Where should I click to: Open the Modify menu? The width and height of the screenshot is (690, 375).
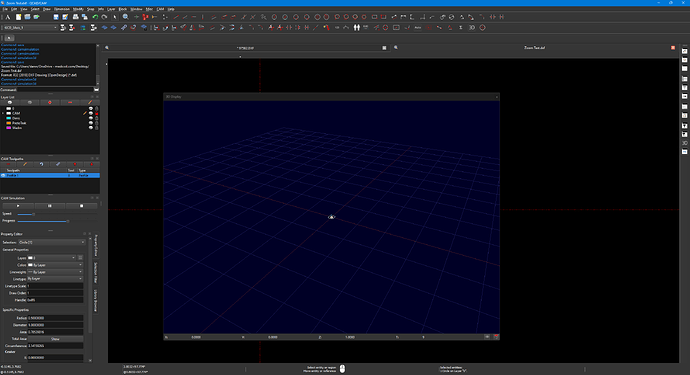click(x=78, y=9)
